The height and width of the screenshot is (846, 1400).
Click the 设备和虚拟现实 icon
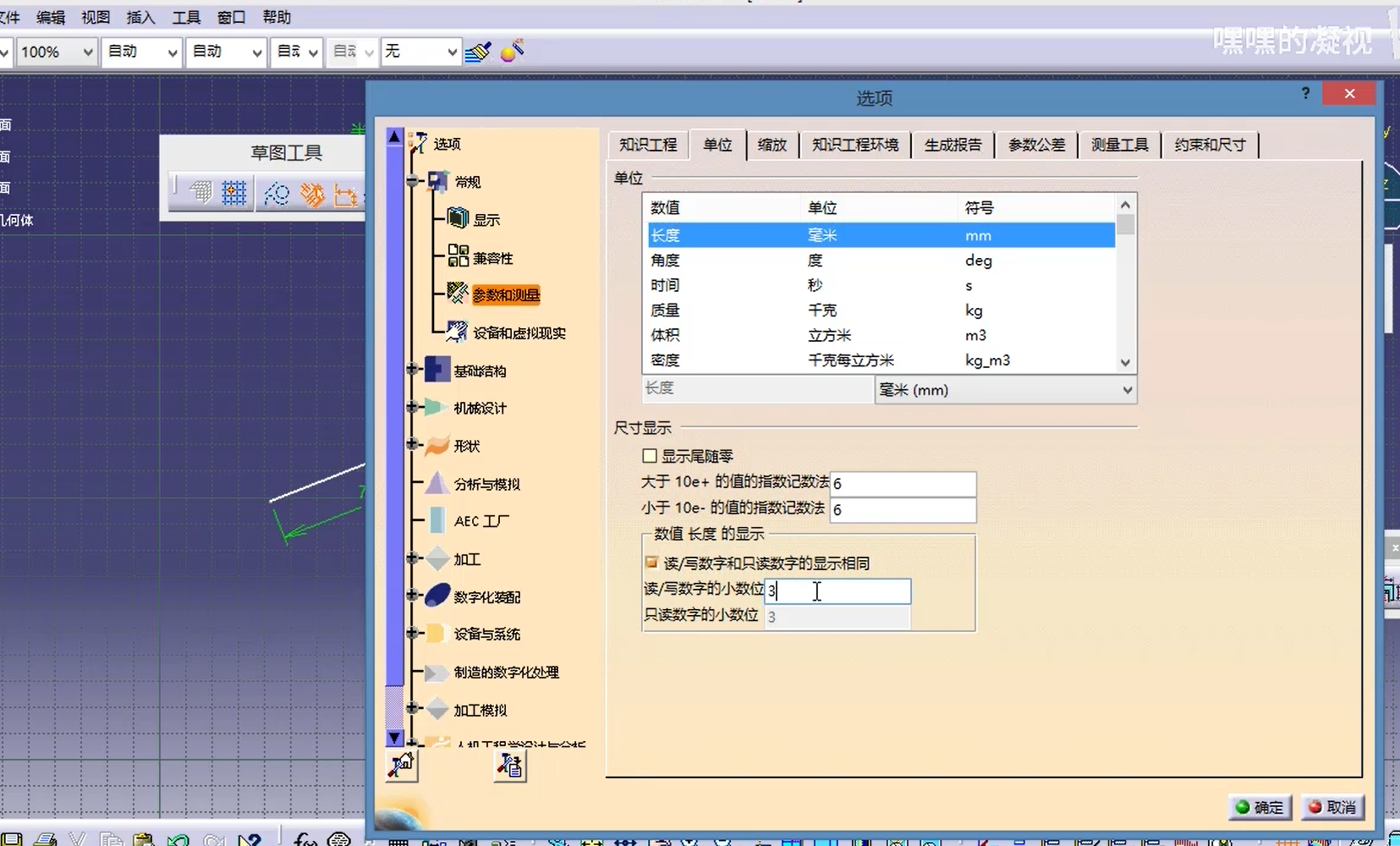tap(458, 331)
